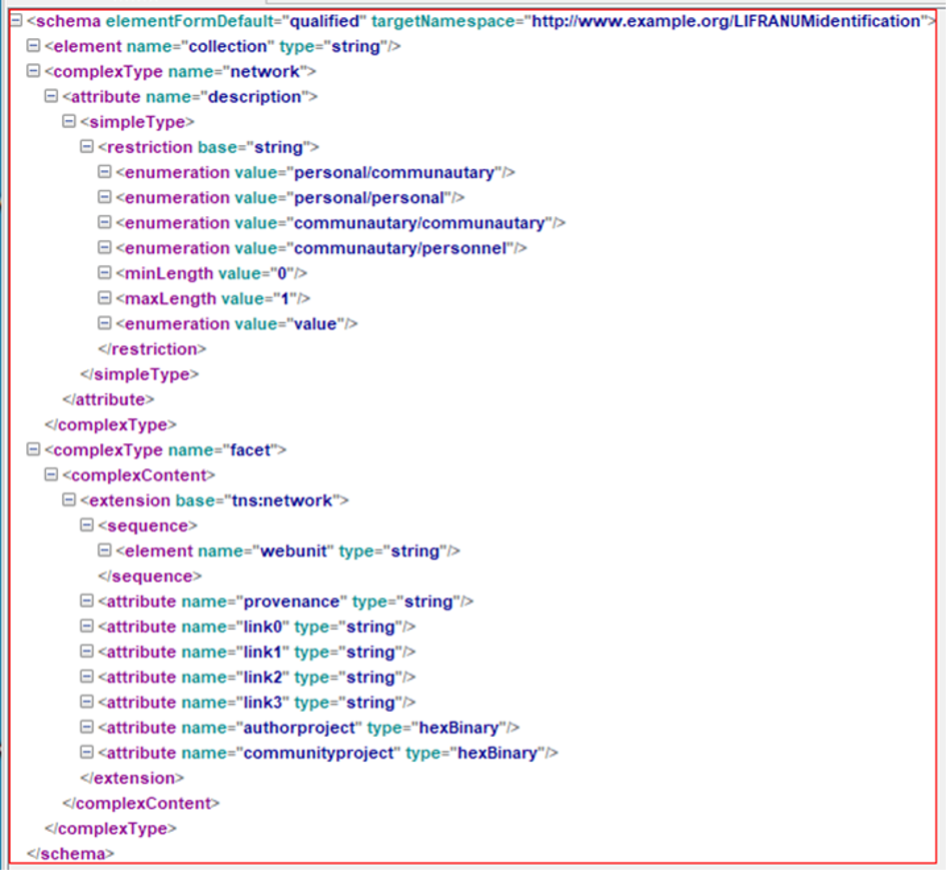Collapse the complexType facet node
This screenshot has width=947, height=872.
coord(33,449)
